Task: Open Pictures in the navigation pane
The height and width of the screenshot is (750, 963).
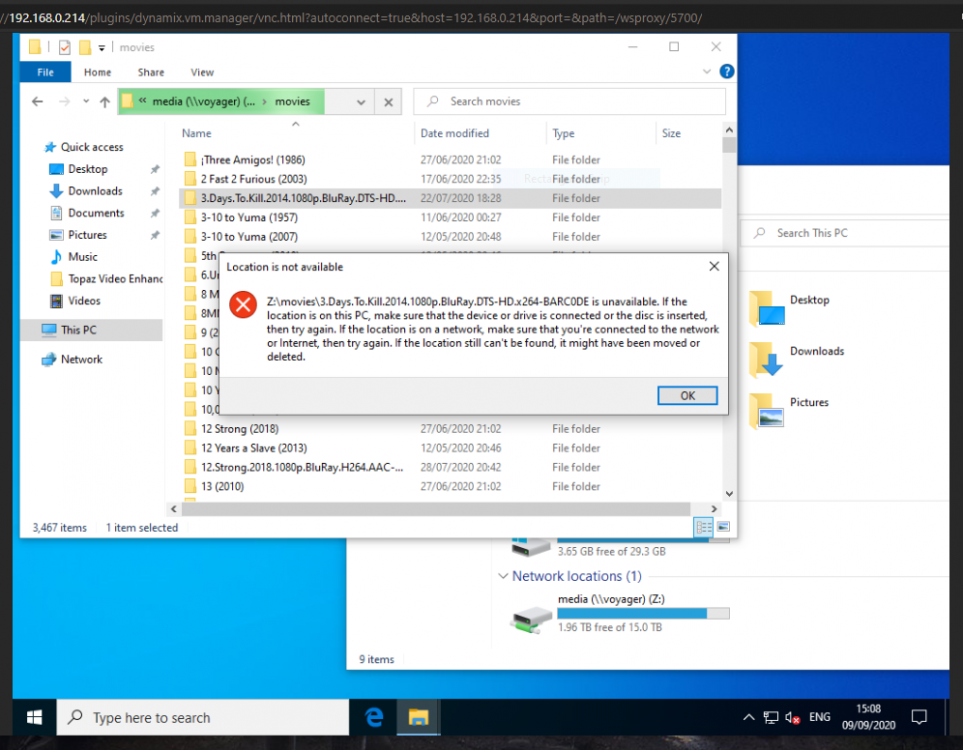Action: point(87,235)
